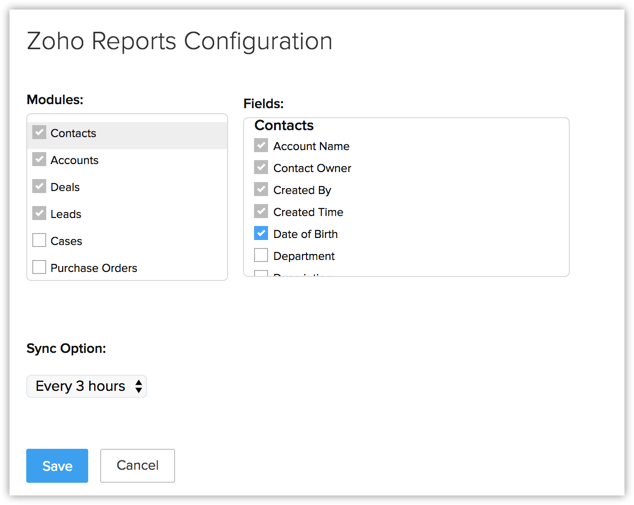Click the Cancel button
Screen dimensions: 634x505
point(137,466)
